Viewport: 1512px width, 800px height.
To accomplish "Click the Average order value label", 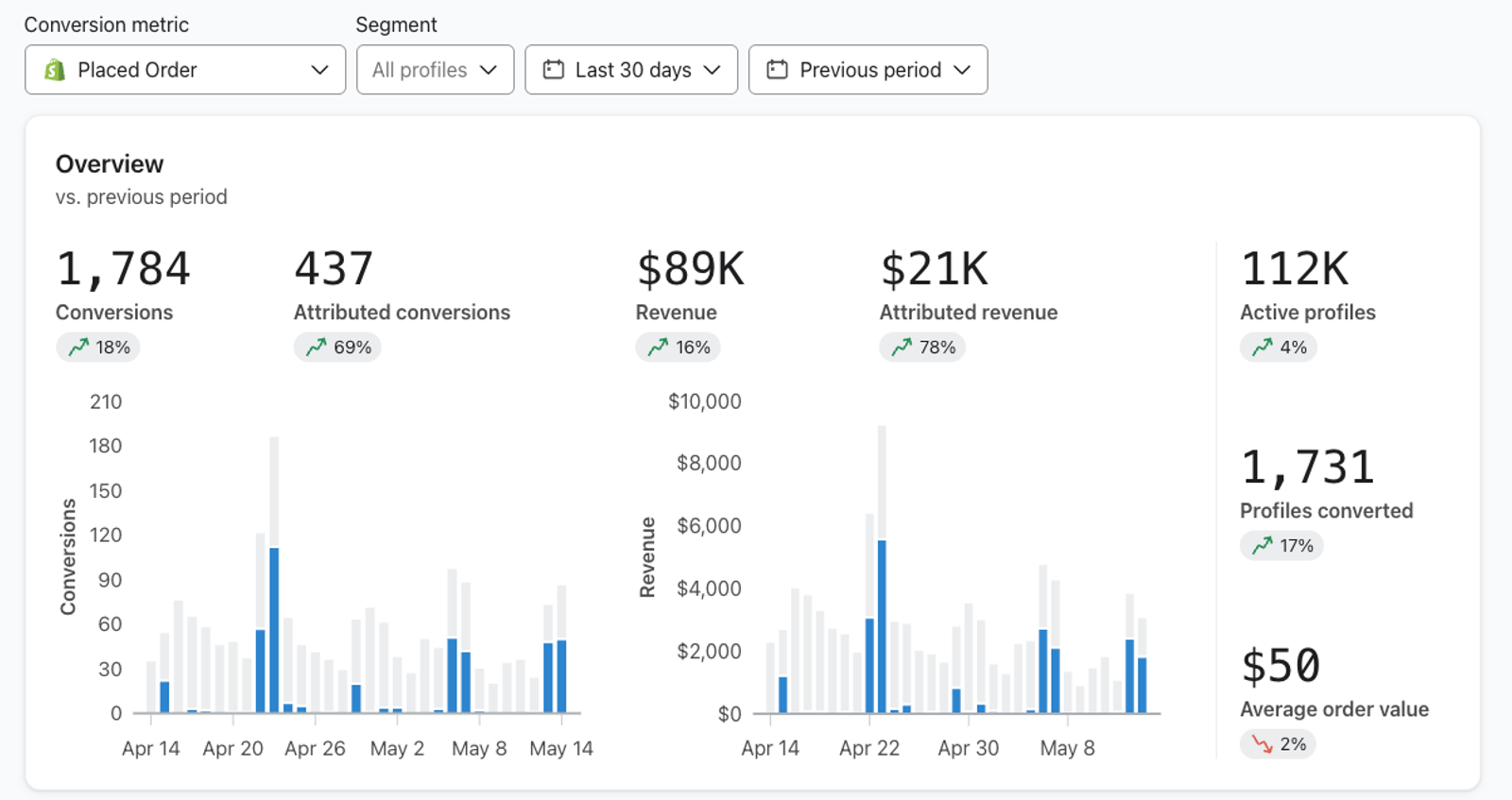I will [x=1334, y=709].
